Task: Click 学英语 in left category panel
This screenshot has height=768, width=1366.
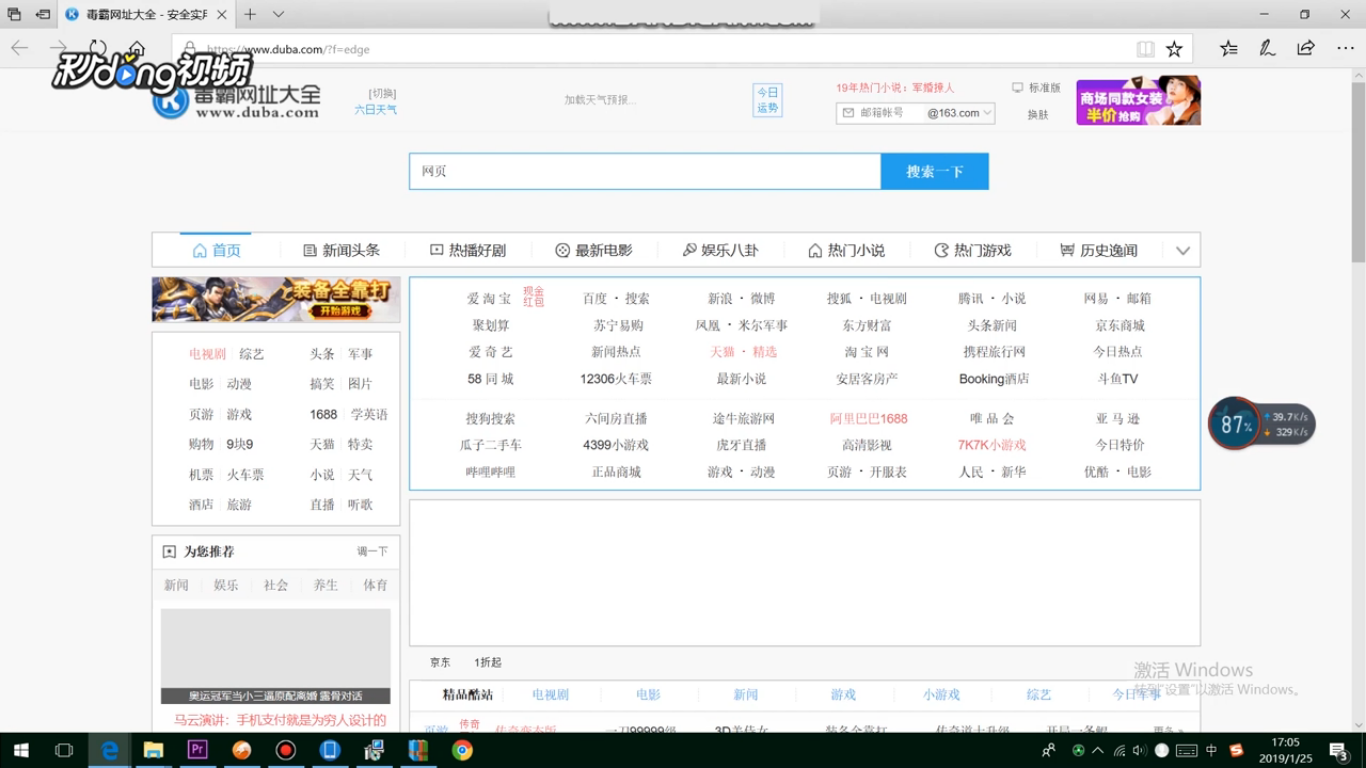Action: [369, 414]
